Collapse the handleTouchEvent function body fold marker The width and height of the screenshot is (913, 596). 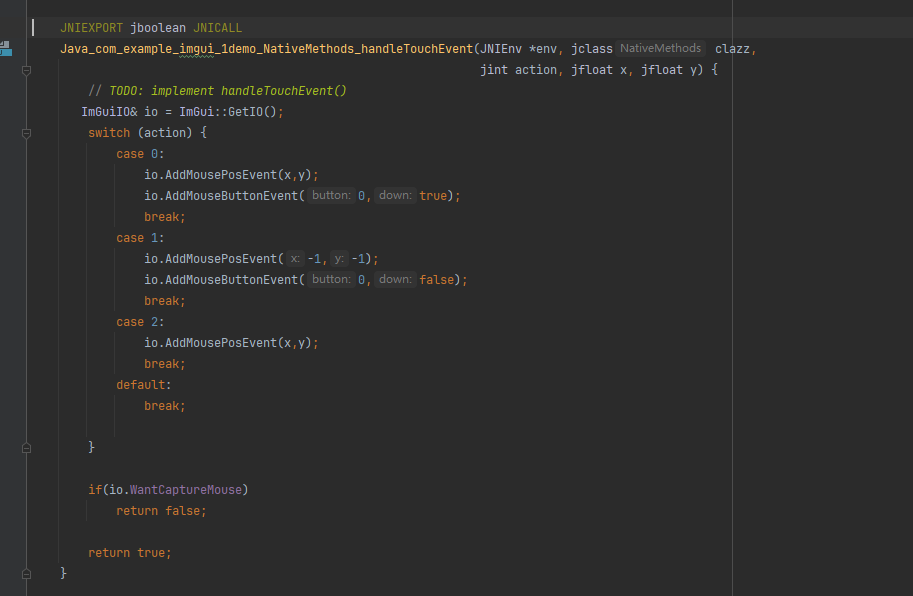pos(27,70)
